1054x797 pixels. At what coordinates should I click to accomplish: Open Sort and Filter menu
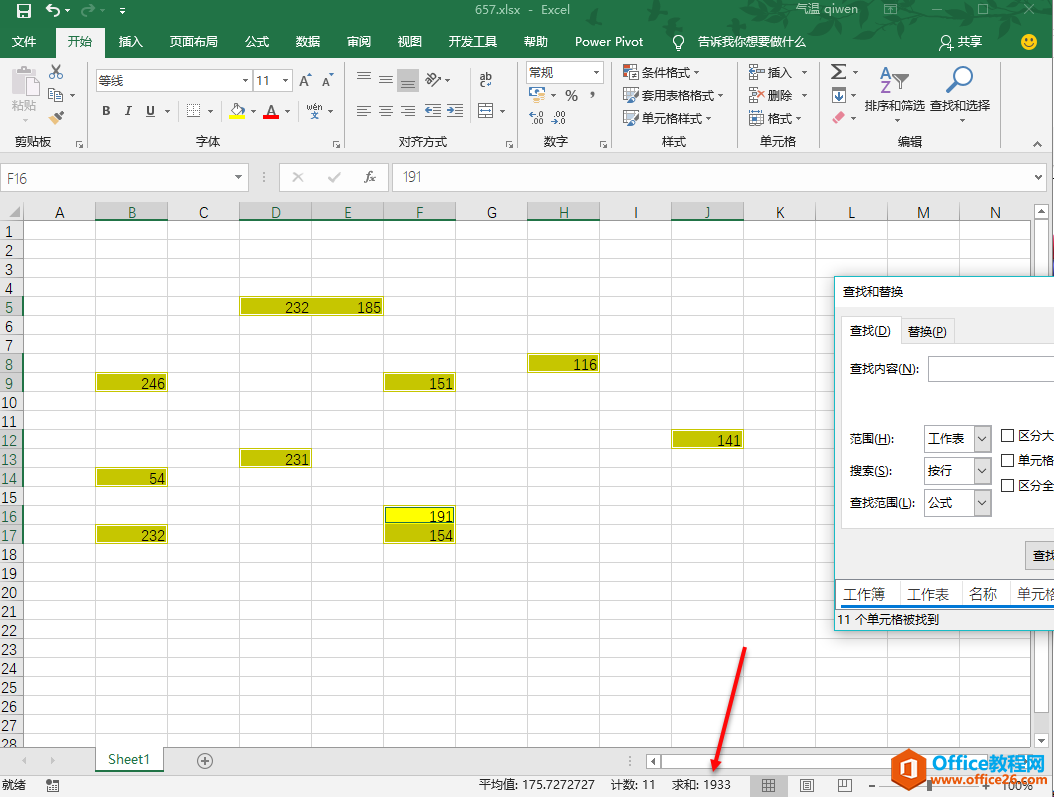[x=895, y=94]
